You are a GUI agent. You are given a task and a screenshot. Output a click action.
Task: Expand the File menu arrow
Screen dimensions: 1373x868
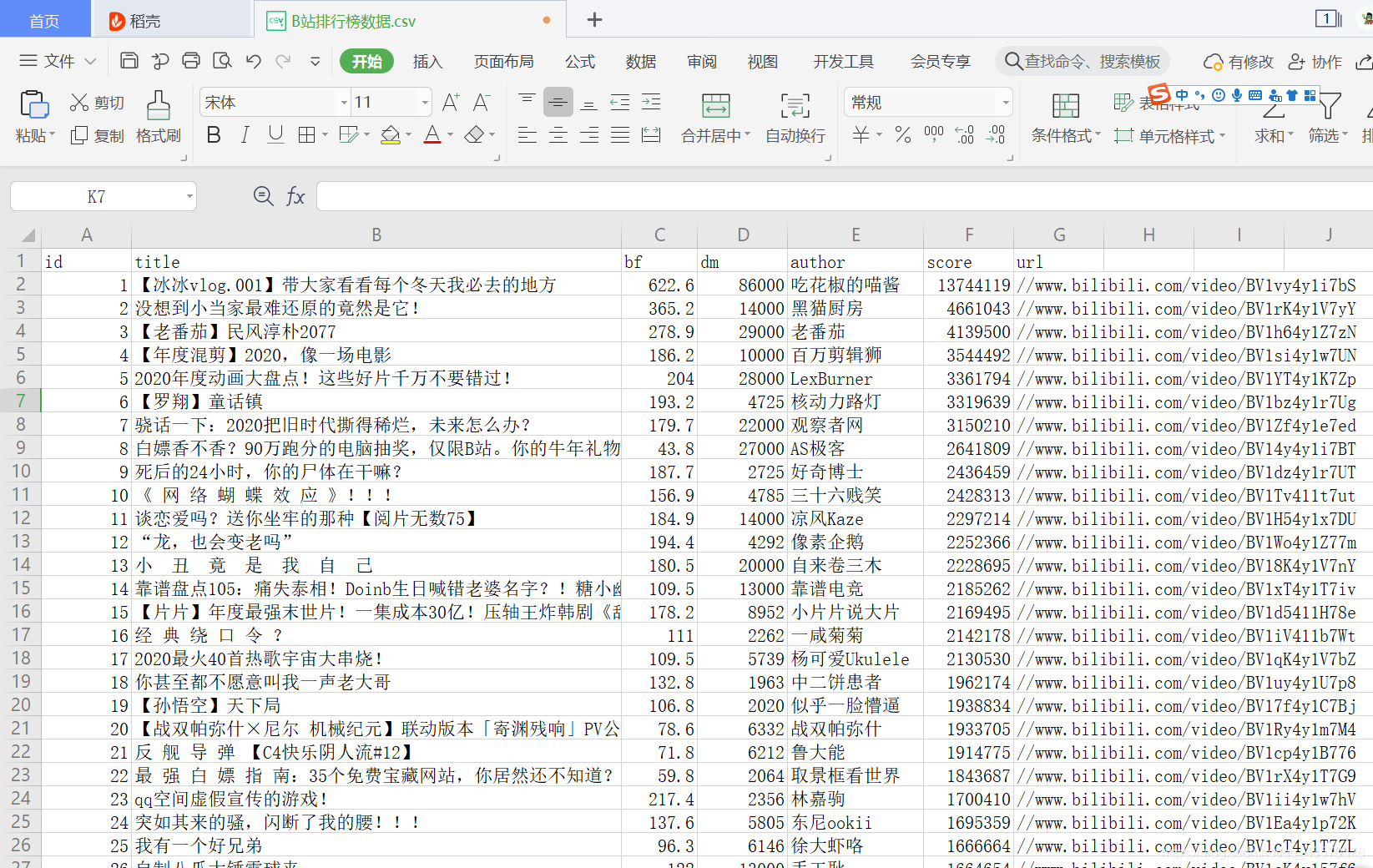91,61
